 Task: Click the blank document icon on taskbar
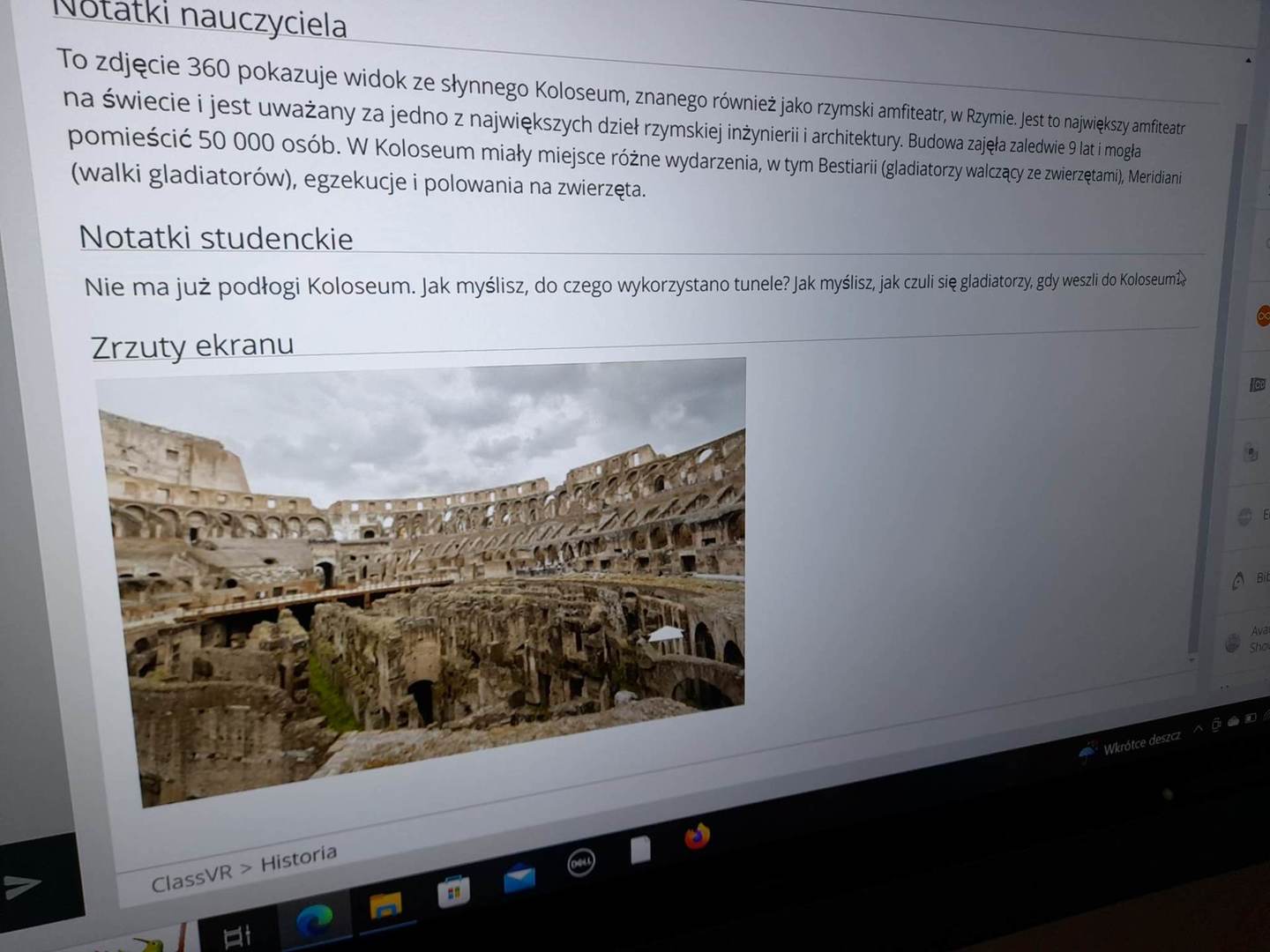pyautogui.click(x=641, y=850)
